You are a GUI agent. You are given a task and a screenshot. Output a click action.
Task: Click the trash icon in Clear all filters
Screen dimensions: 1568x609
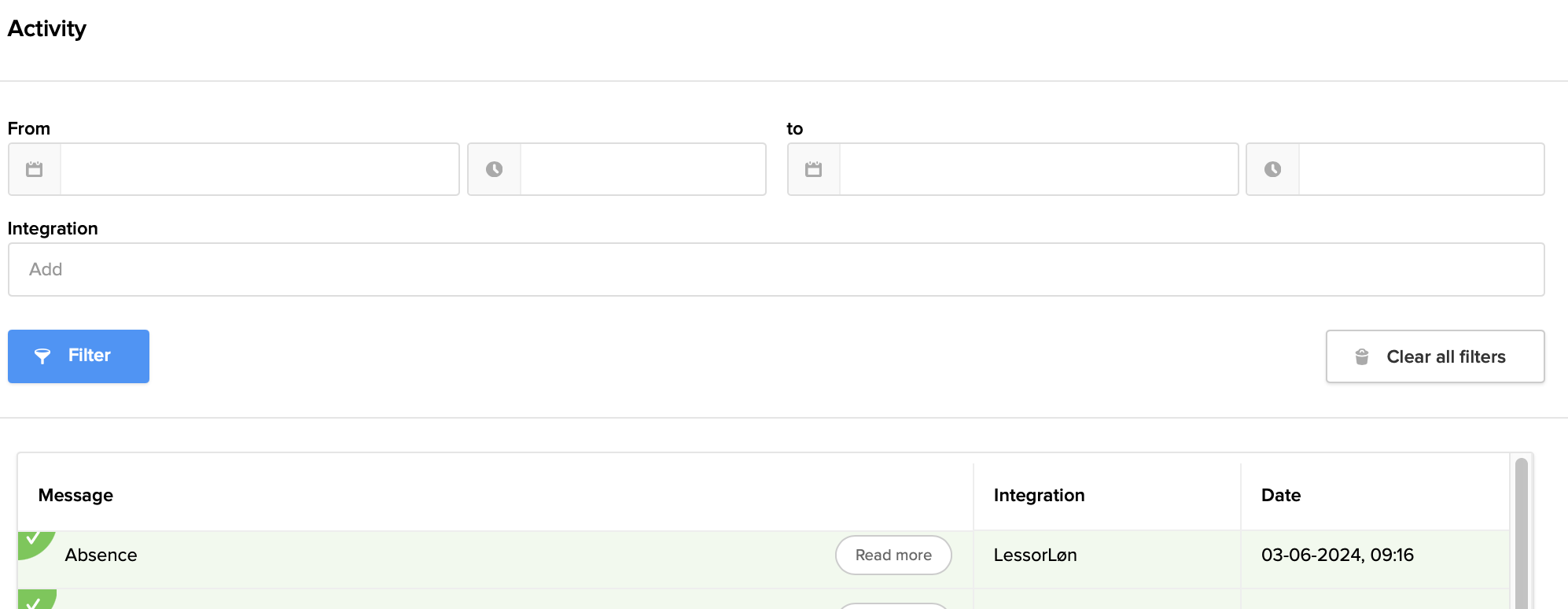[x=1362, y=357]
